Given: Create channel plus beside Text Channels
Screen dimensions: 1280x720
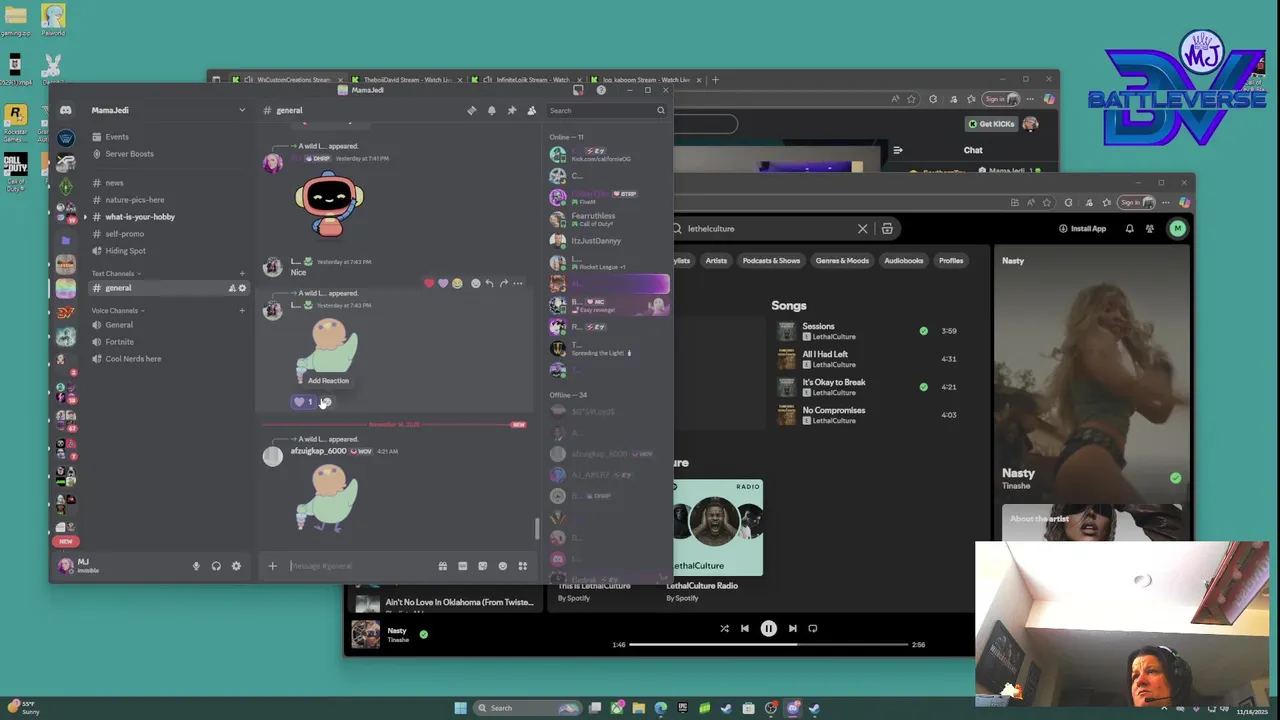Looking at the screenshot, I should click(242, 273).
